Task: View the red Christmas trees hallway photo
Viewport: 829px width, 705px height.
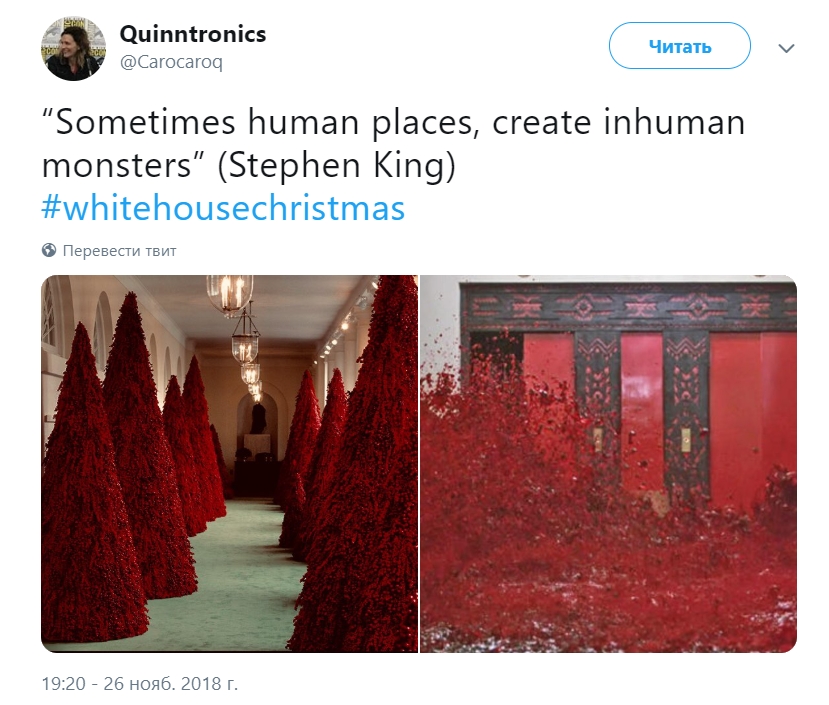Action: pos(229,463)
